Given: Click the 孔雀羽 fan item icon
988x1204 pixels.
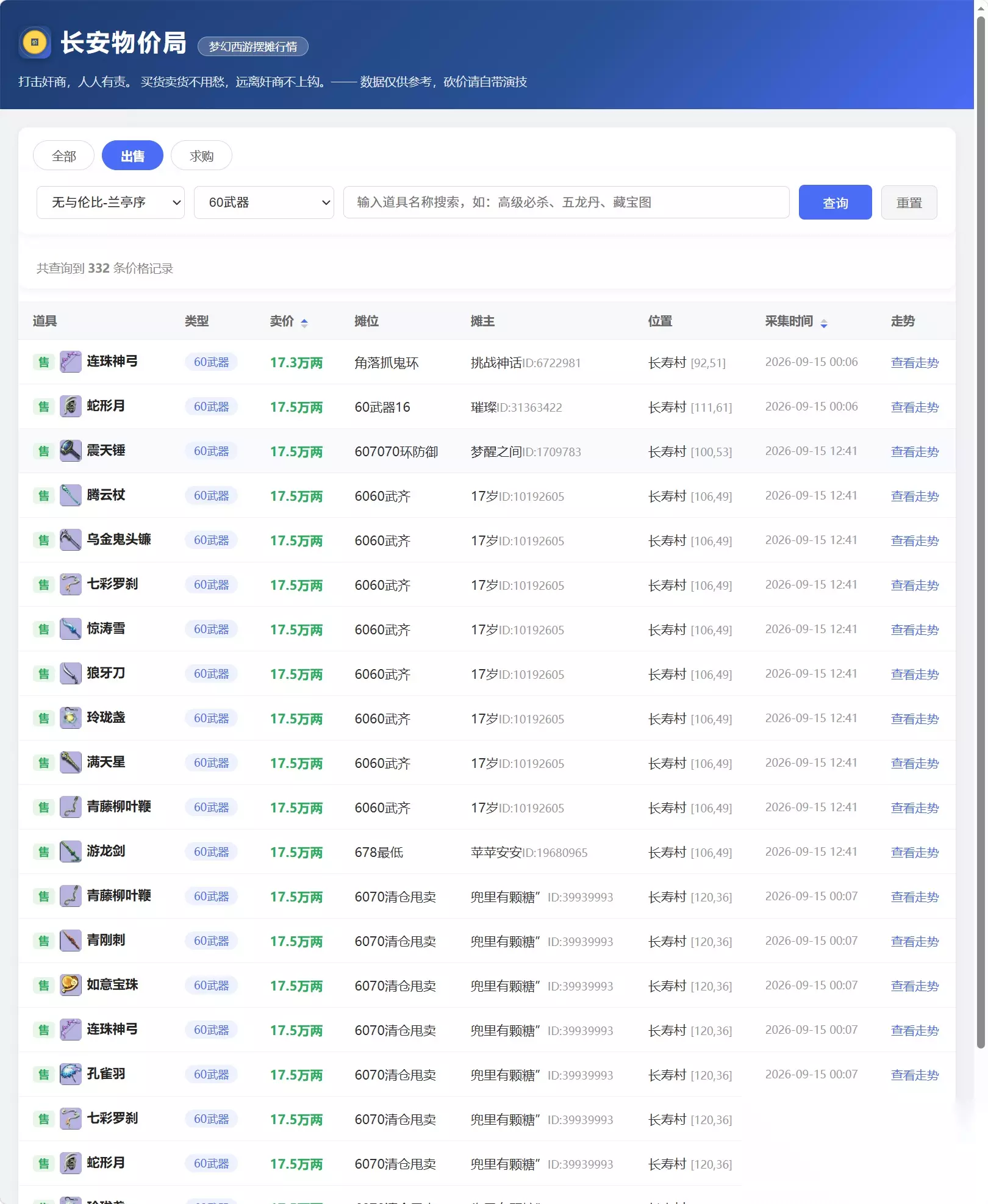Looking at the screenshot, I should pos(70,1074).
